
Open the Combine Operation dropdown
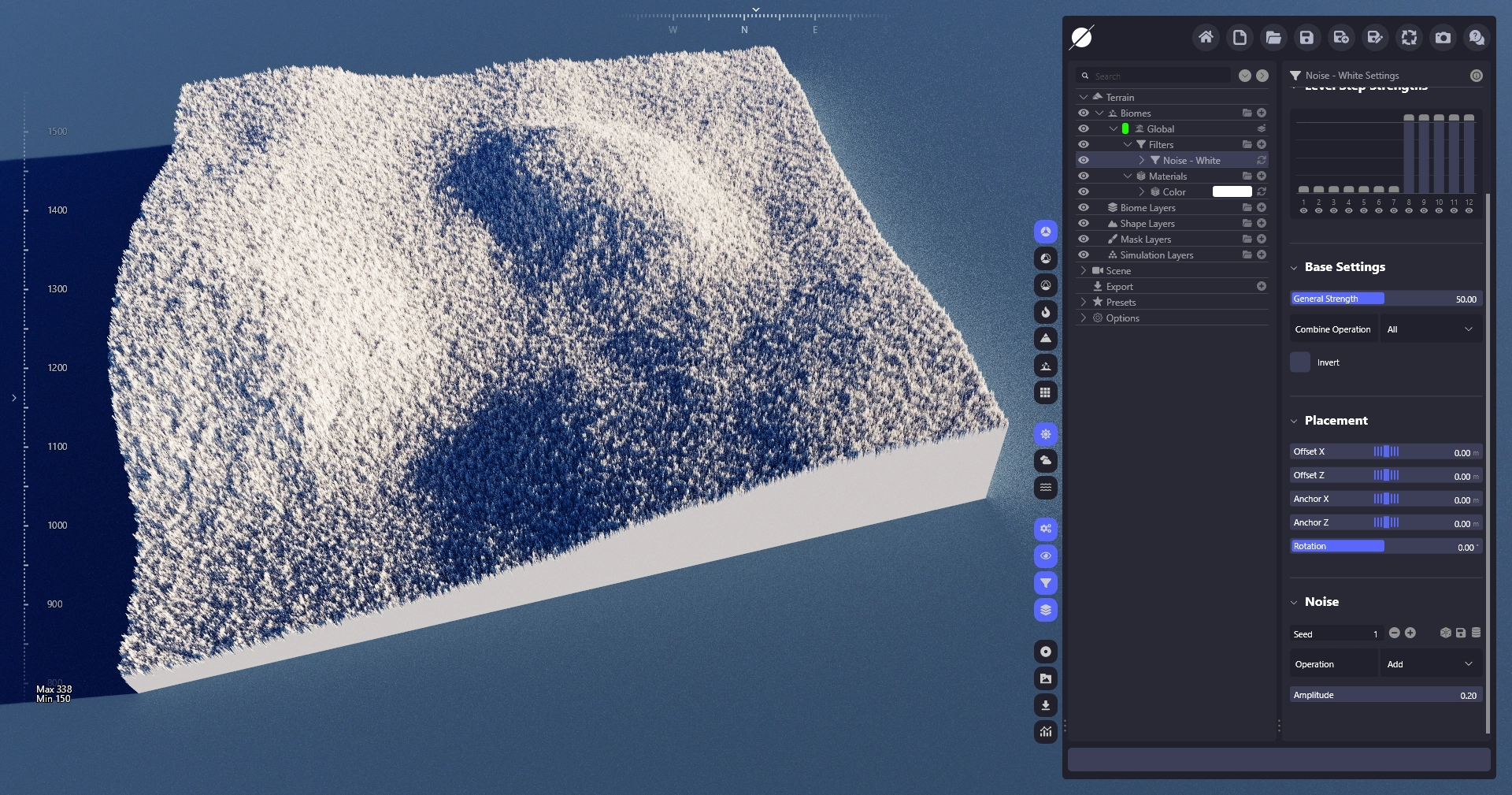[x=1429, y=329]
